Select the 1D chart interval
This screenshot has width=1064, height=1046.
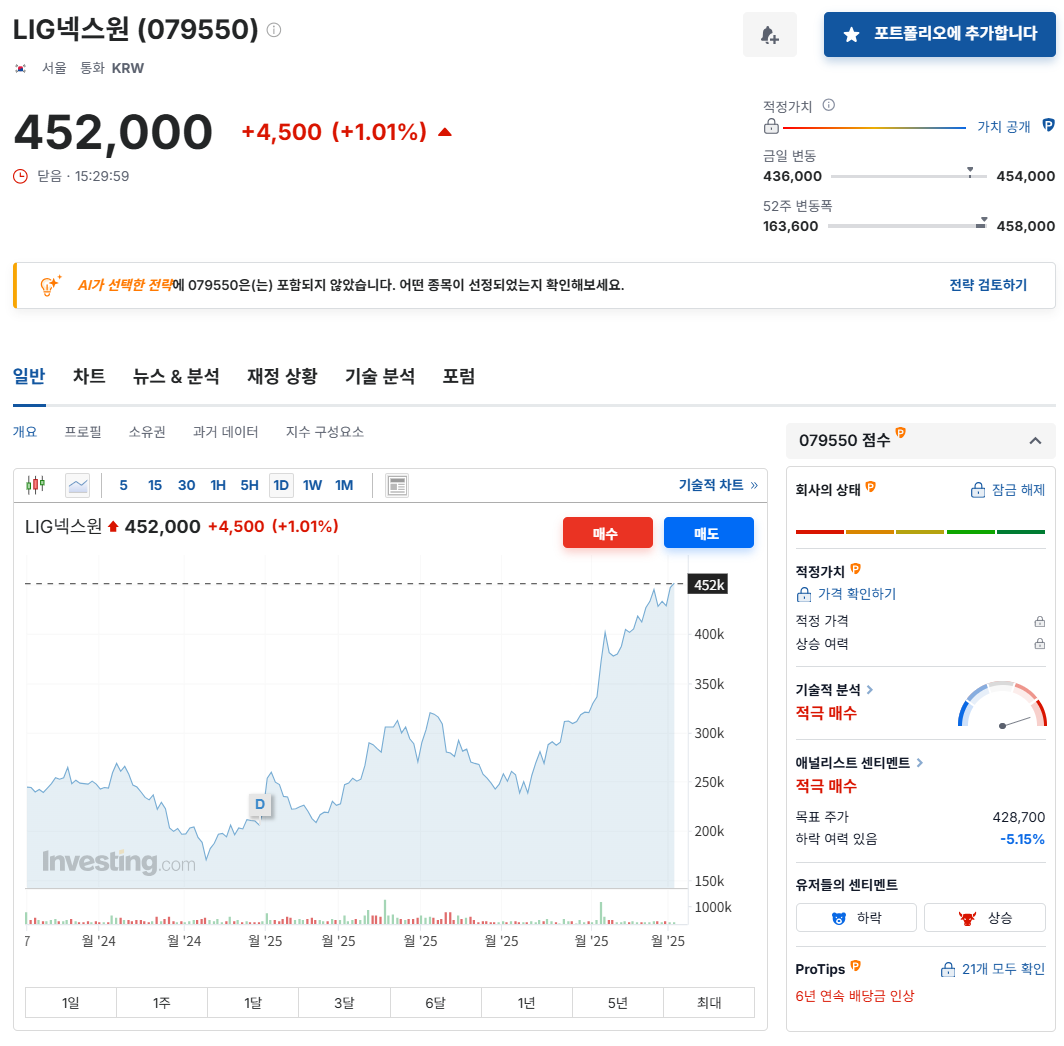point(281,485)
